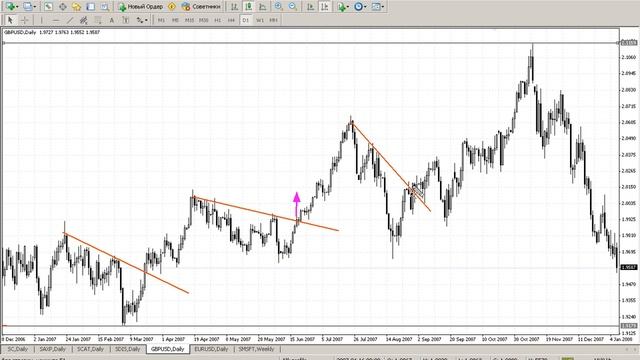Click the 1.9587 current price label
Viewport: 640px width, 360px height.
(629, 267)
